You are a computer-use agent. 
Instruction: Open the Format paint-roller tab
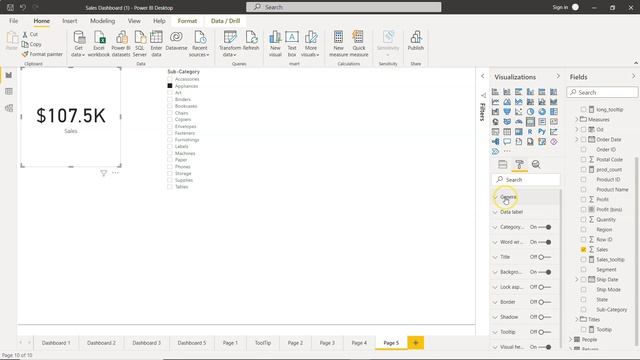click(x=519, y=164)
